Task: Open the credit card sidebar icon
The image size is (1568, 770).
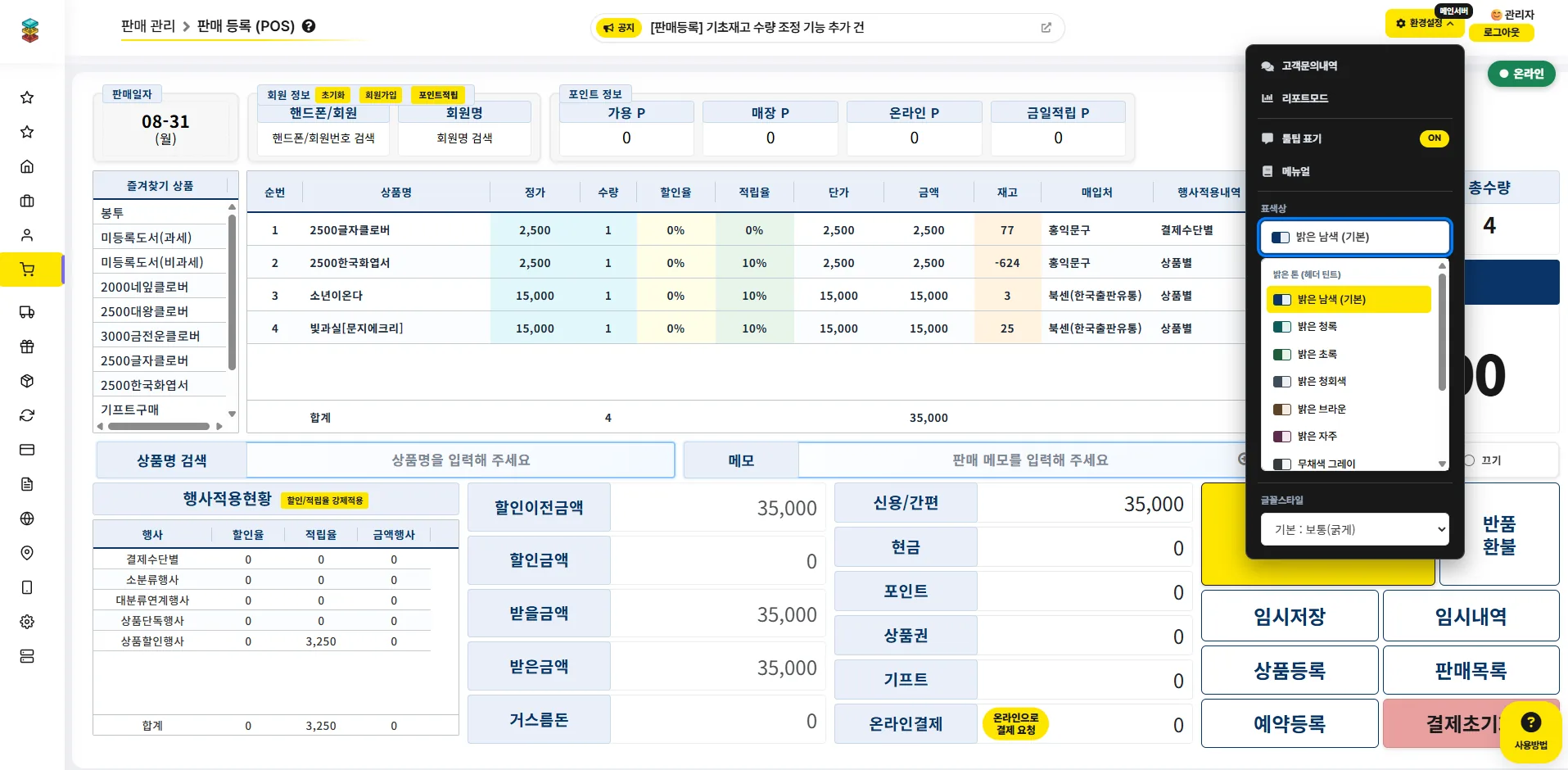Action: coord(27,450)
